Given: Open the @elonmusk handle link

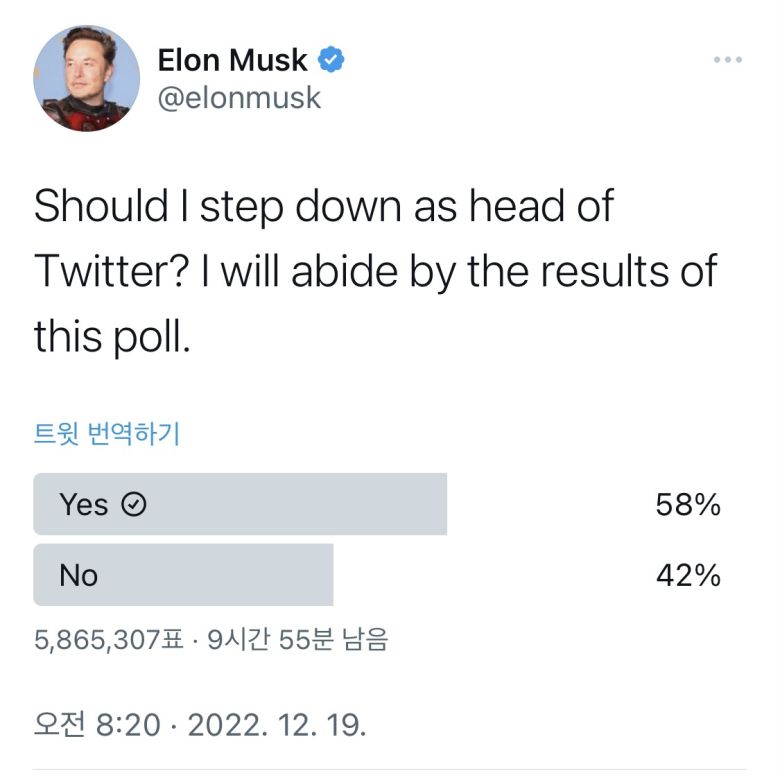Looking at the screenshot, I should [239, 98].
